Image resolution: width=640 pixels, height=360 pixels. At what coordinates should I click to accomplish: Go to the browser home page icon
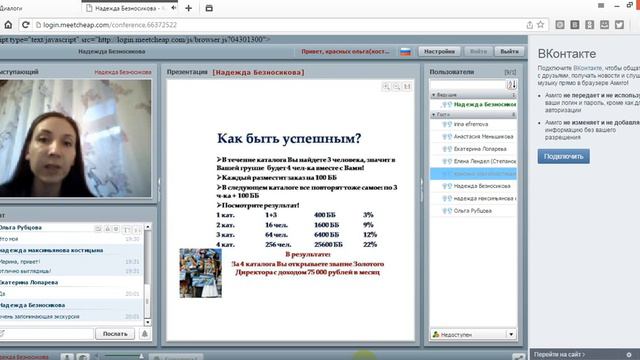8,24
